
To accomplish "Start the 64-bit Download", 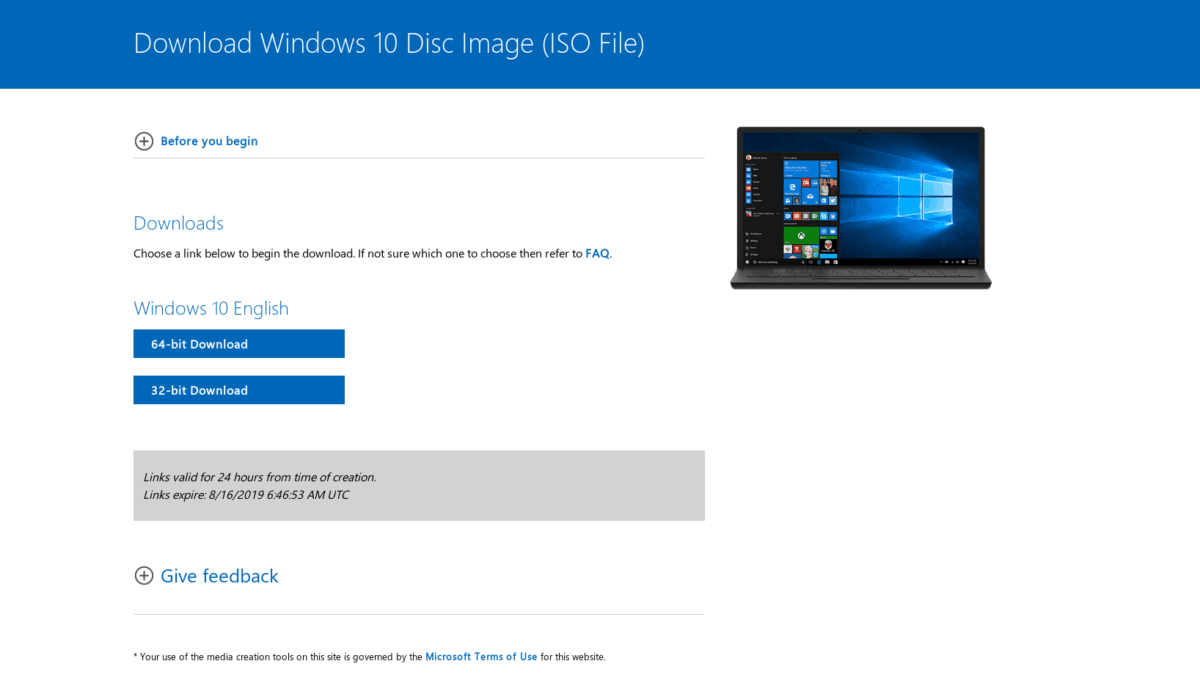I will [x=239, y=343].
